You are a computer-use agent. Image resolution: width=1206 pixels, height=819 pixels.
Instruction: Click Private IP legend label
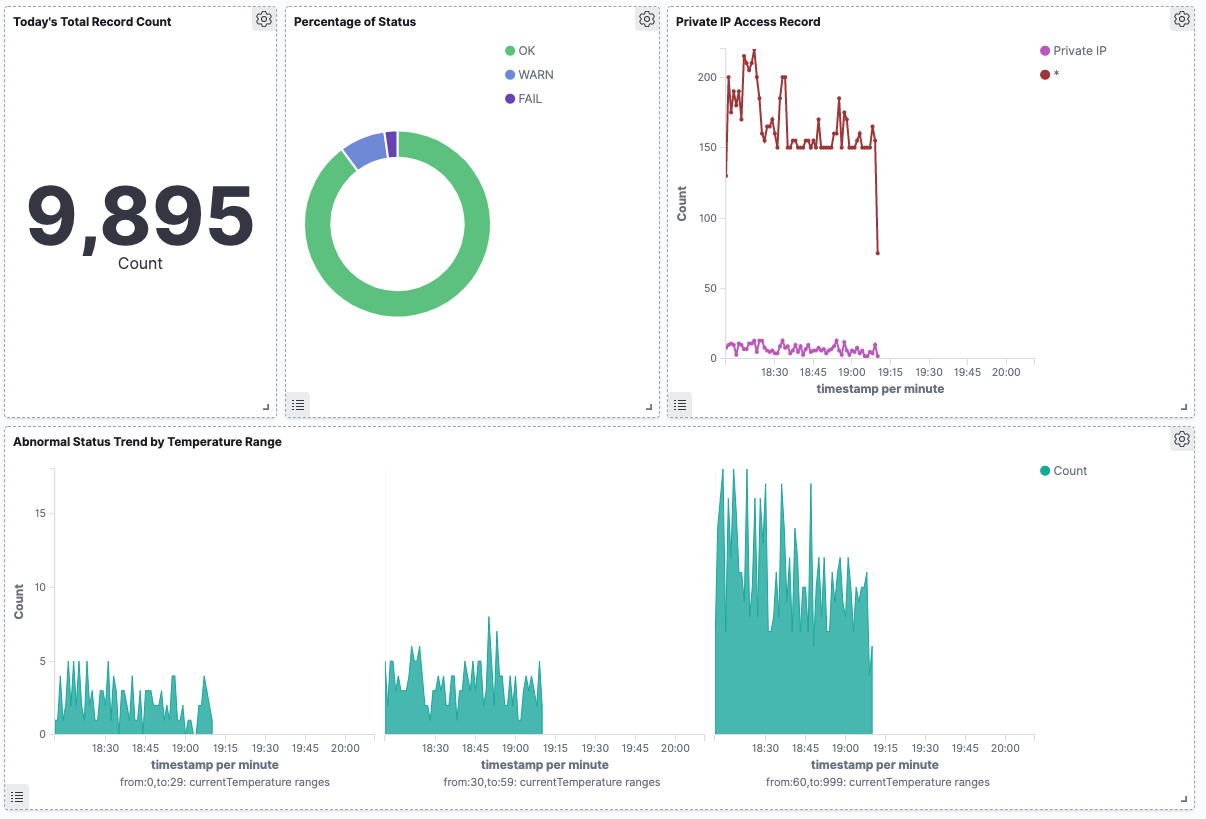click(x=1080, y=51)
